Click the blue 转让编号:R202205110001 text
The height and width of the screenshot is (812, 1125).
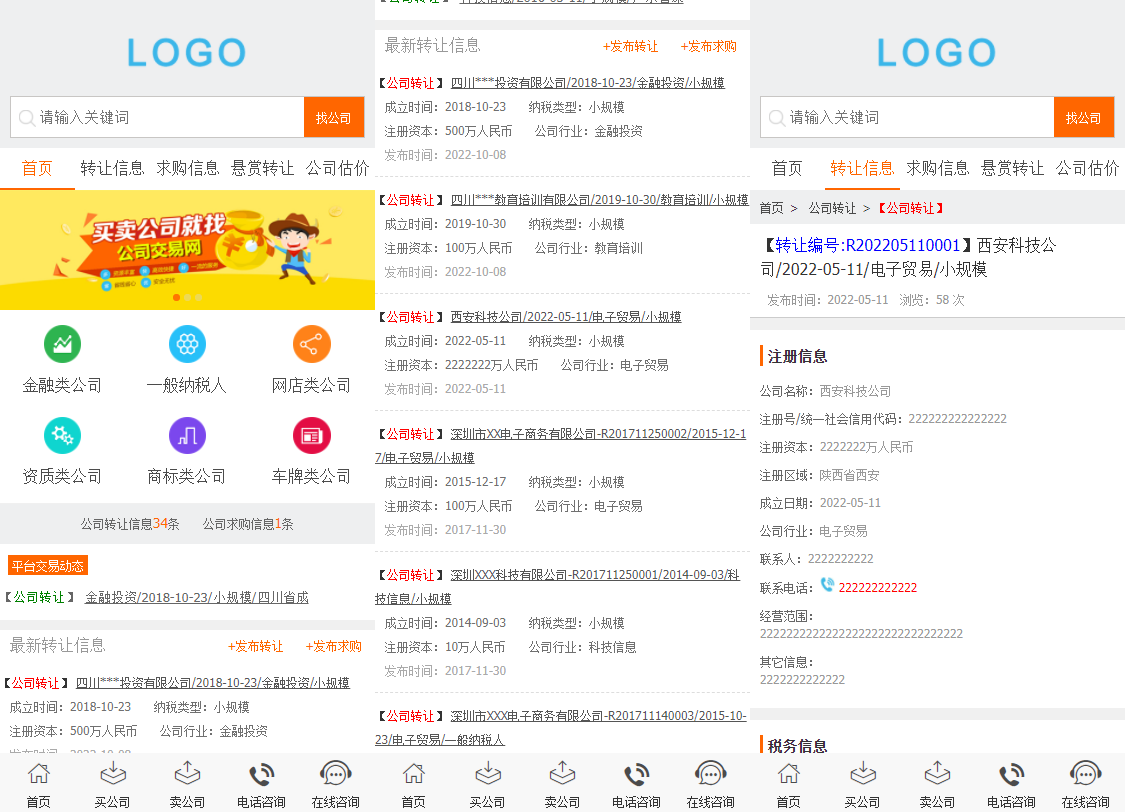click(867, 245)
